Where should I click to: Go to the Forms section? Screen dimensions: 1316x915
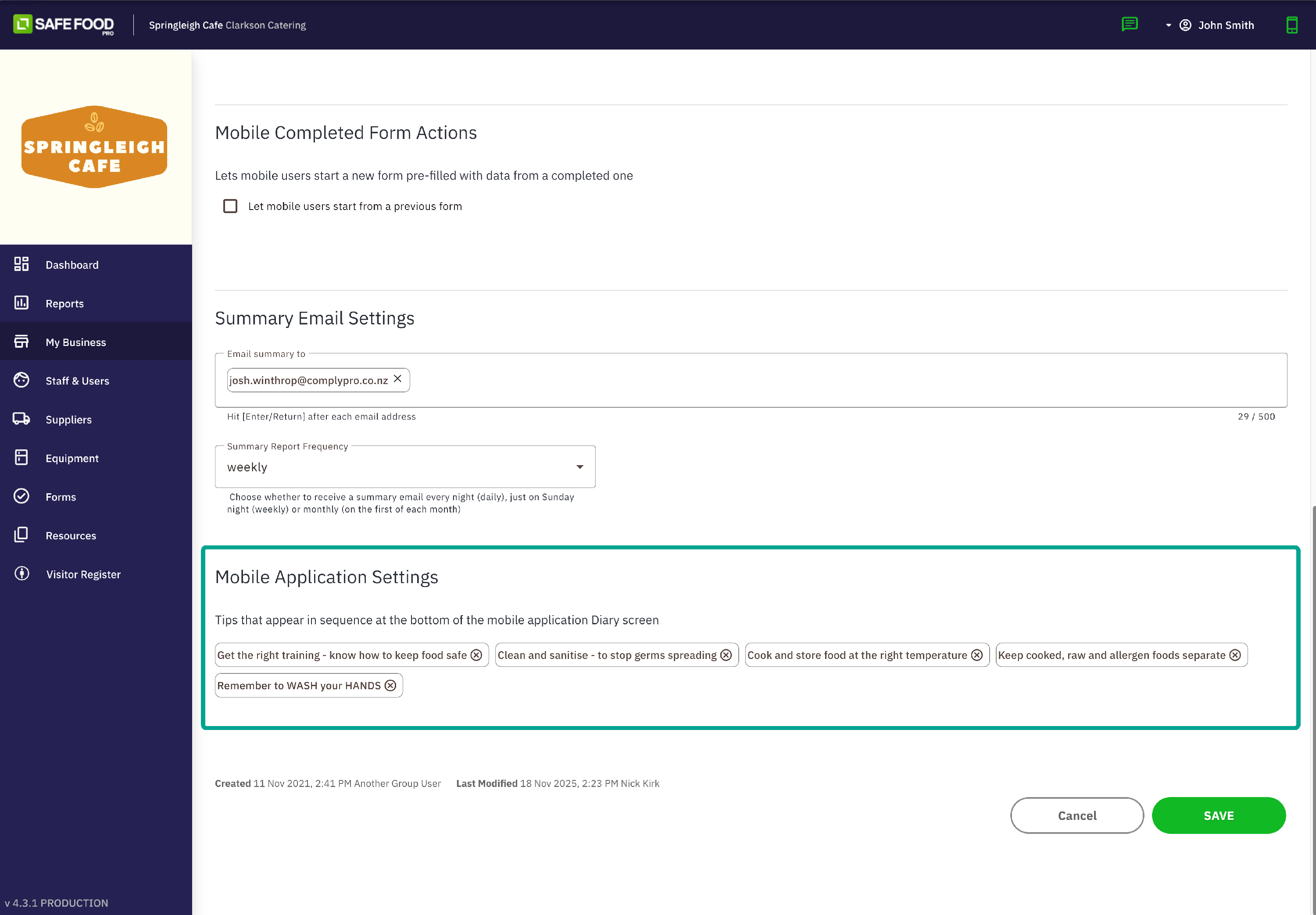(61, 497)
